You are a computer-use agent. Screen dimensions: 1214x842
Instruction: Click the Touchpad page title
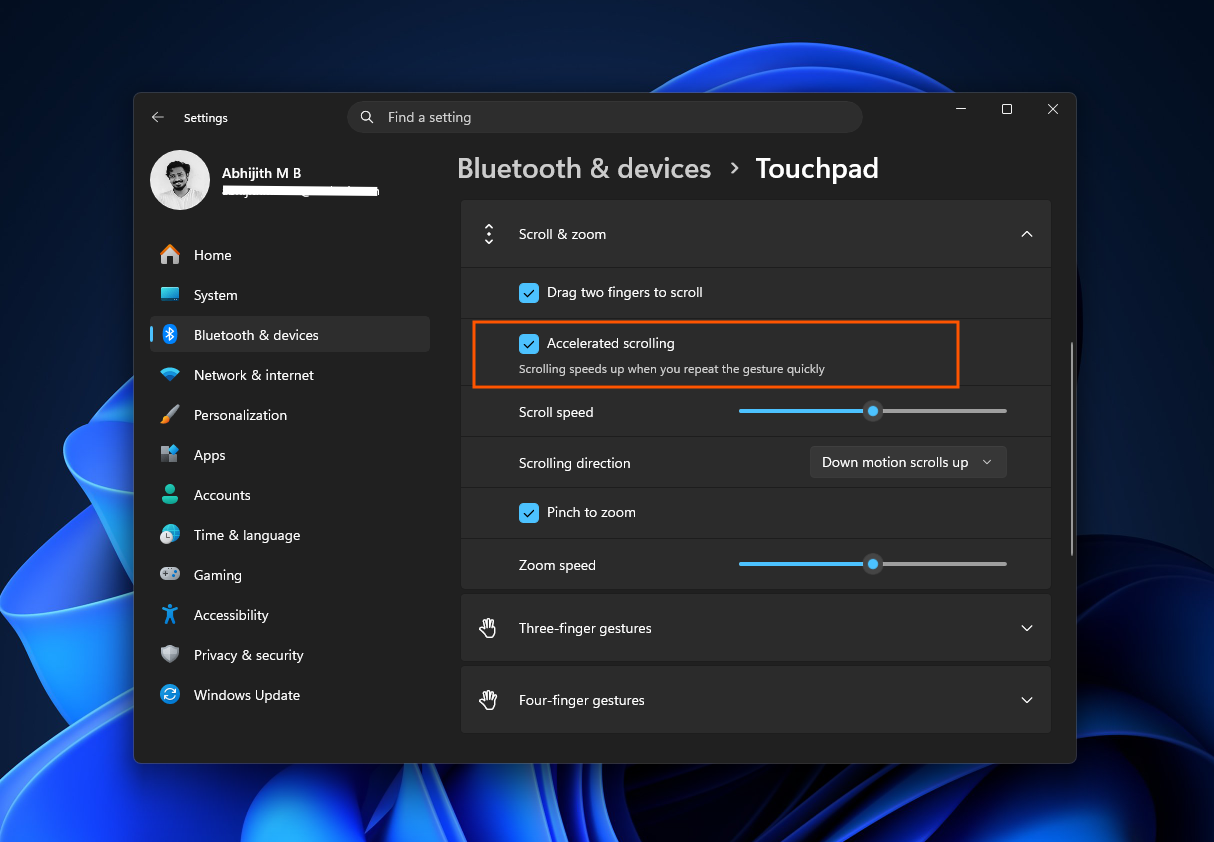click(x=817, y=168)
